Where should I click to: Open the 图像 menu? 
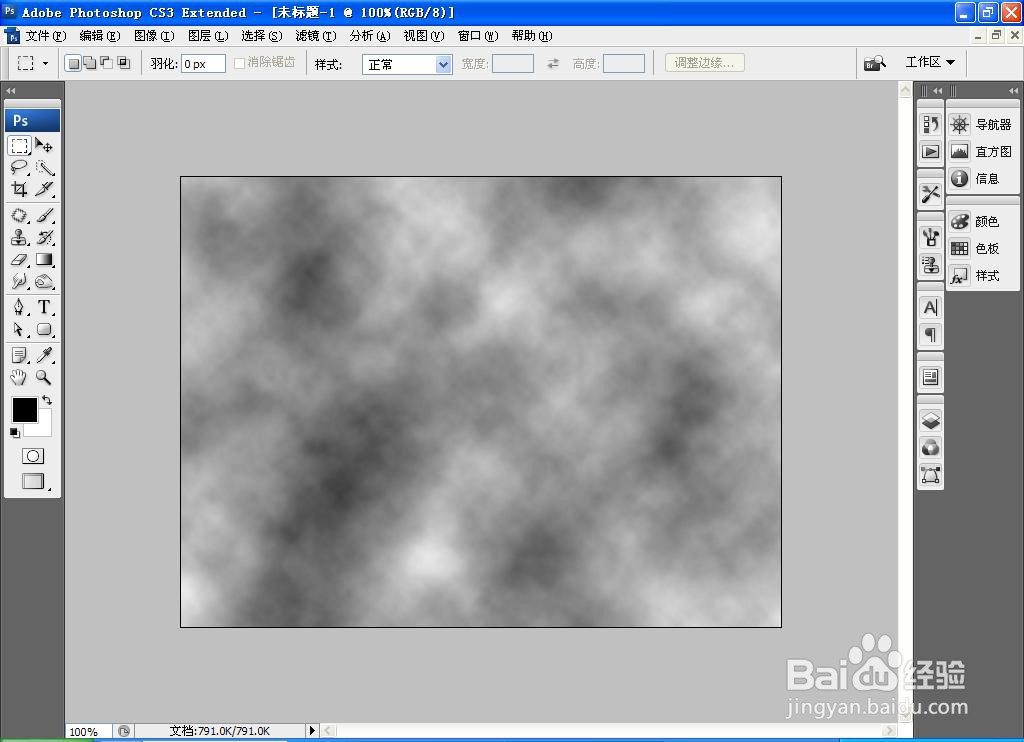(x=154, y=36)
